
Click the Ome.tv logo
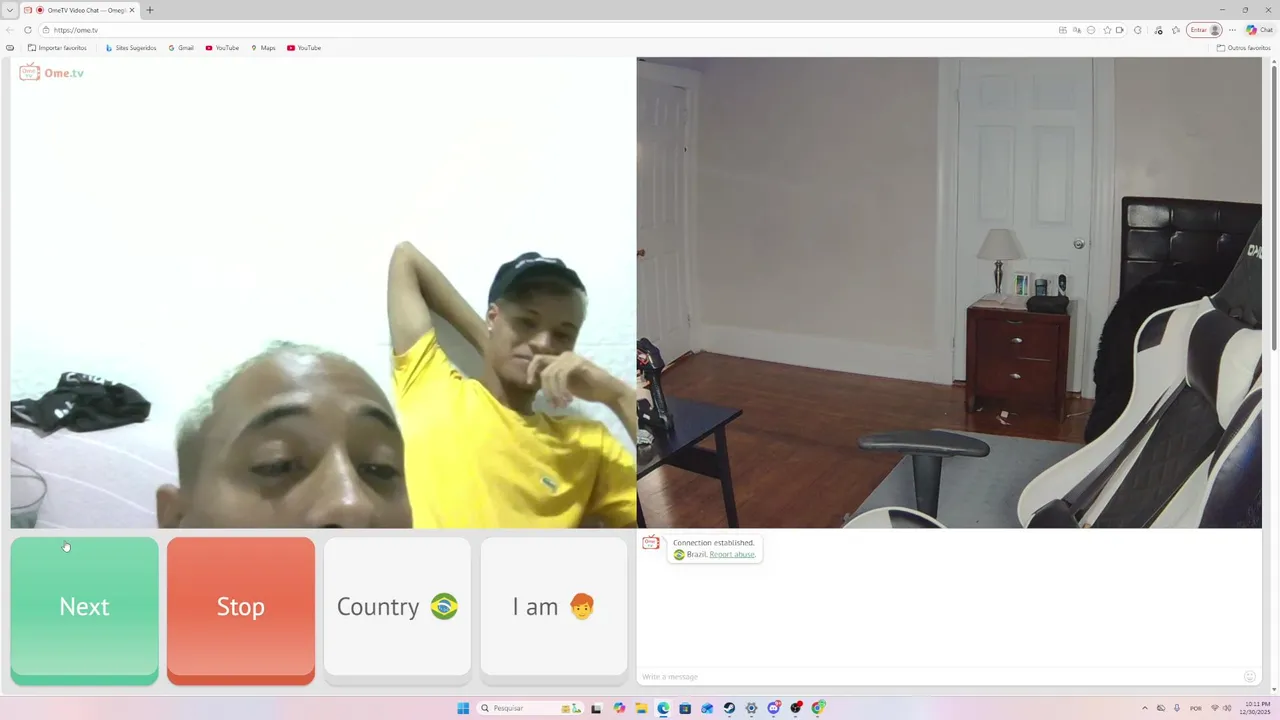pyautogui.click(x=51, y=72)
